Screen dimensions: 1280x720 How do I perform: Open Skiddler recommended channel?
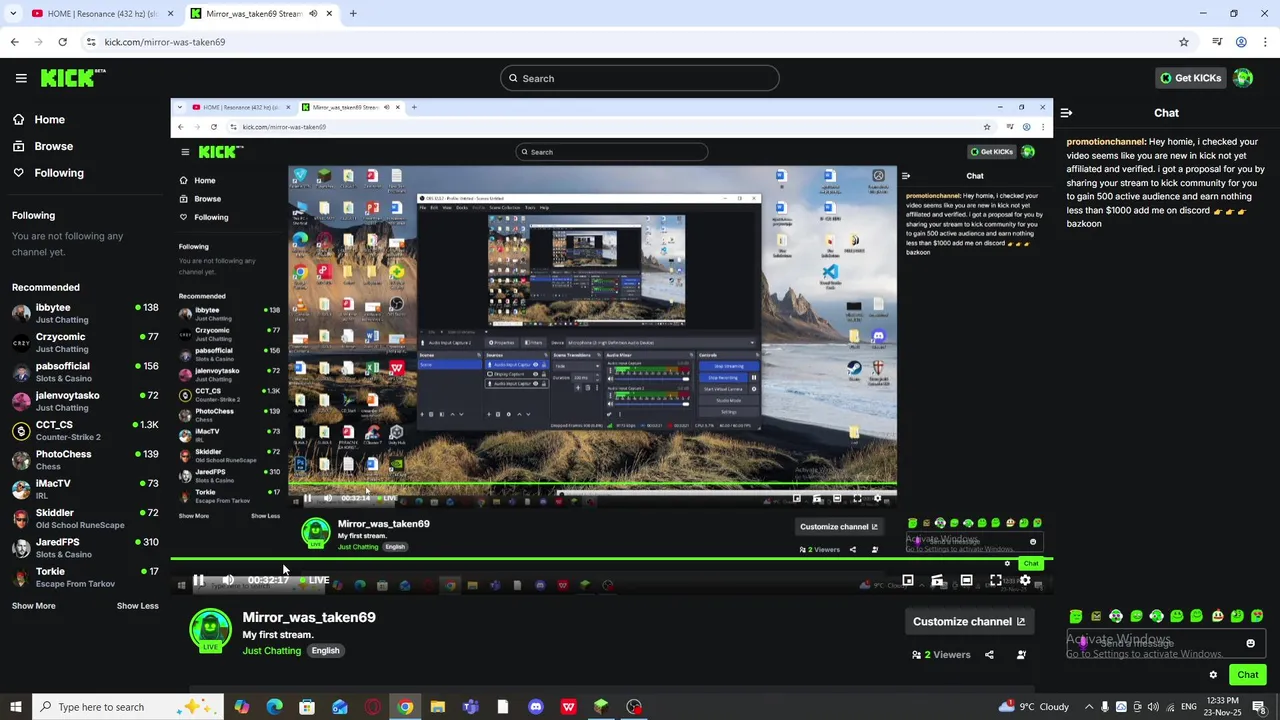[x=85, y=518]
